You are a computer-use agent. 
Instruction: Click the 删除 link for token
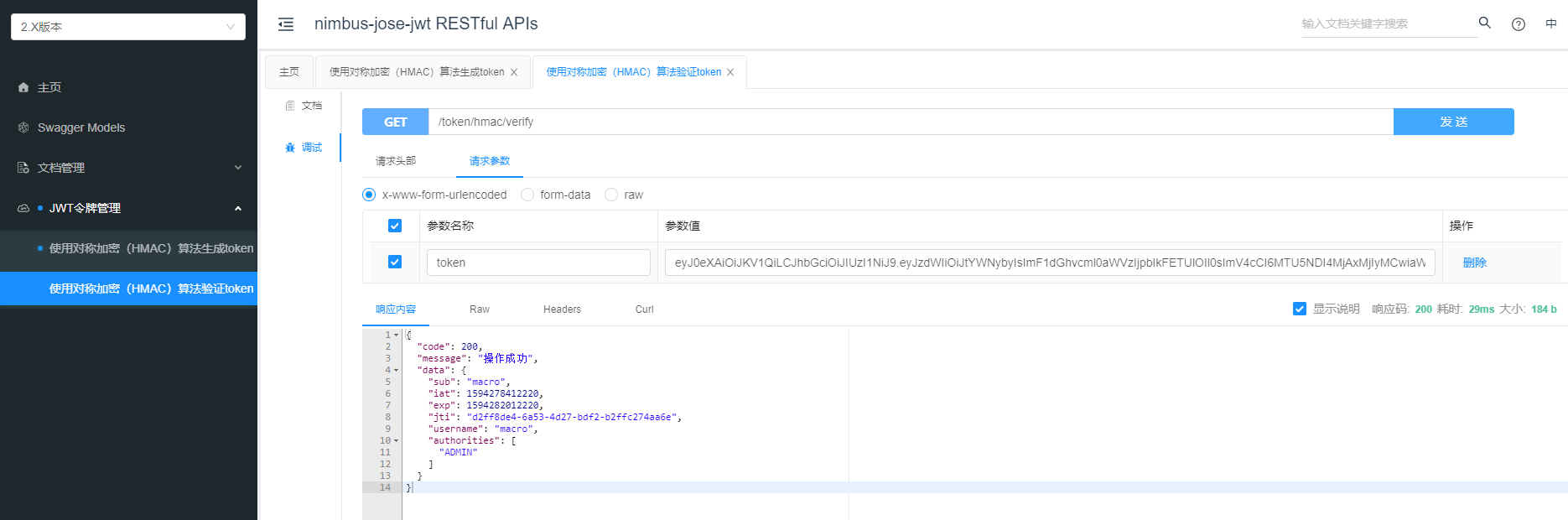pyautogui.click(x=1474, y=263)
